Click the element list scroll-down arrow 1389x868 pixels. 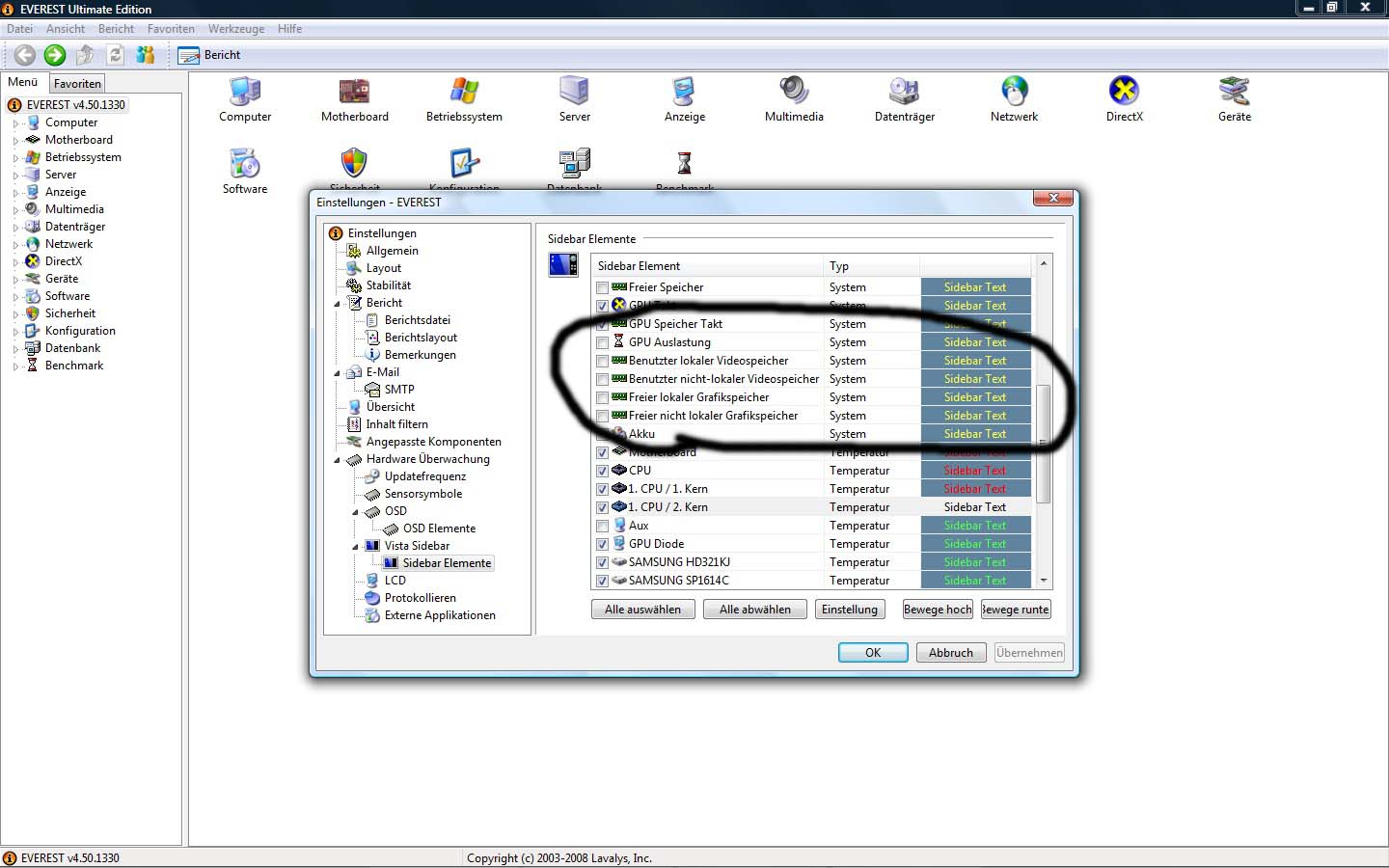1043,581
